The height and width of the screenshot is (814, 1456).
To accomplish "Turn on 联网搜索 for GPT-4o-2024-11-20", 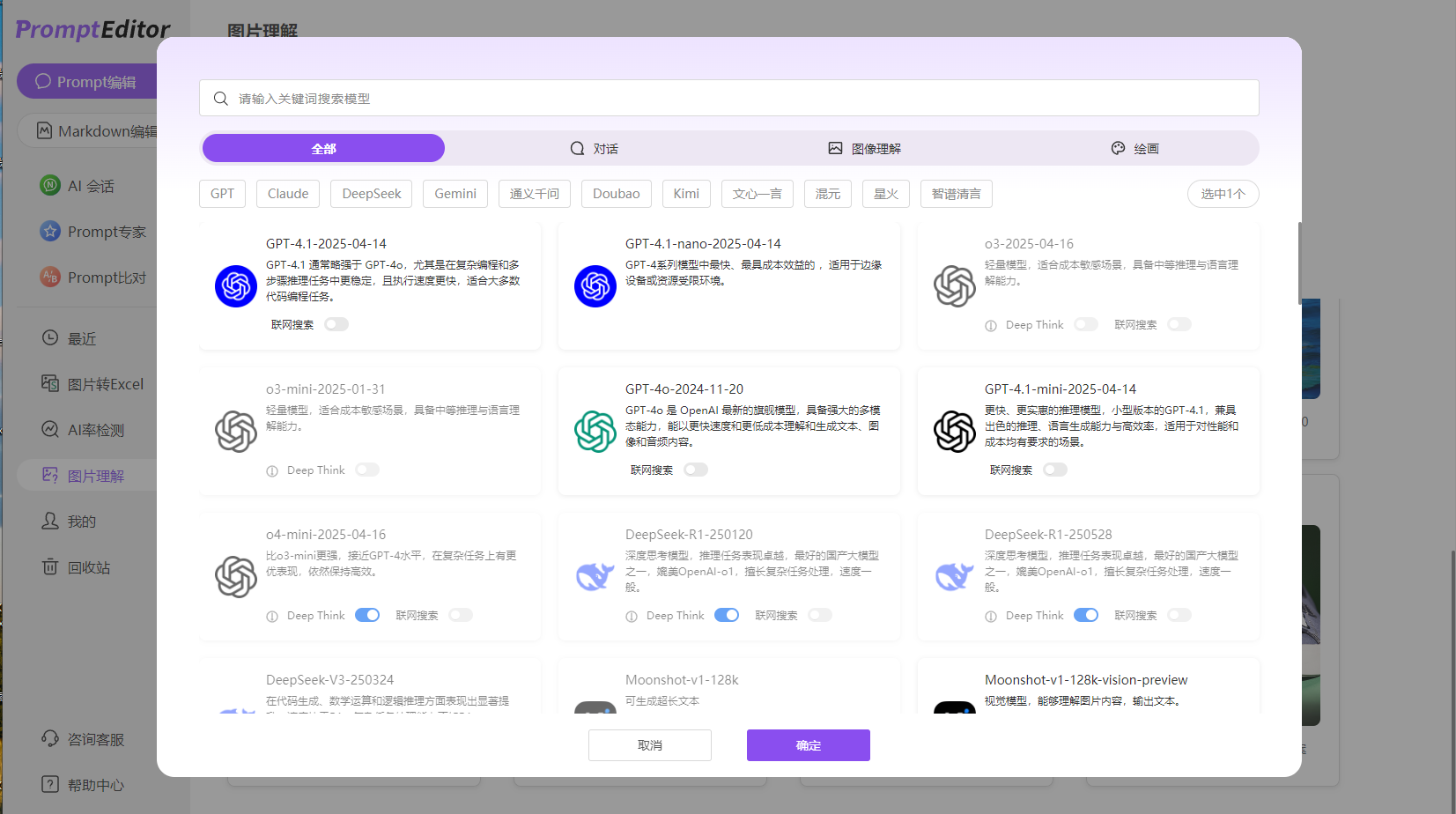I will point(696,470).
